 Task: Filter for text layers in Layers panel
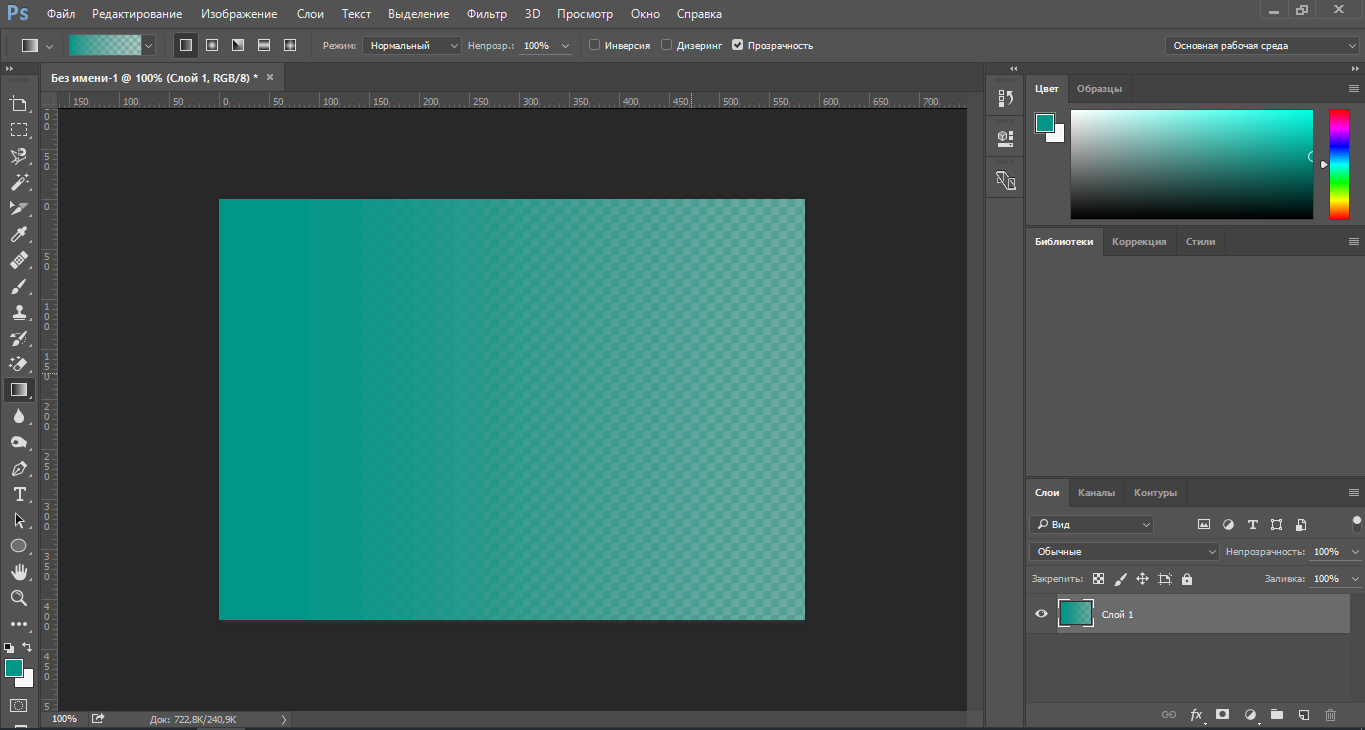click(1253, 524)
